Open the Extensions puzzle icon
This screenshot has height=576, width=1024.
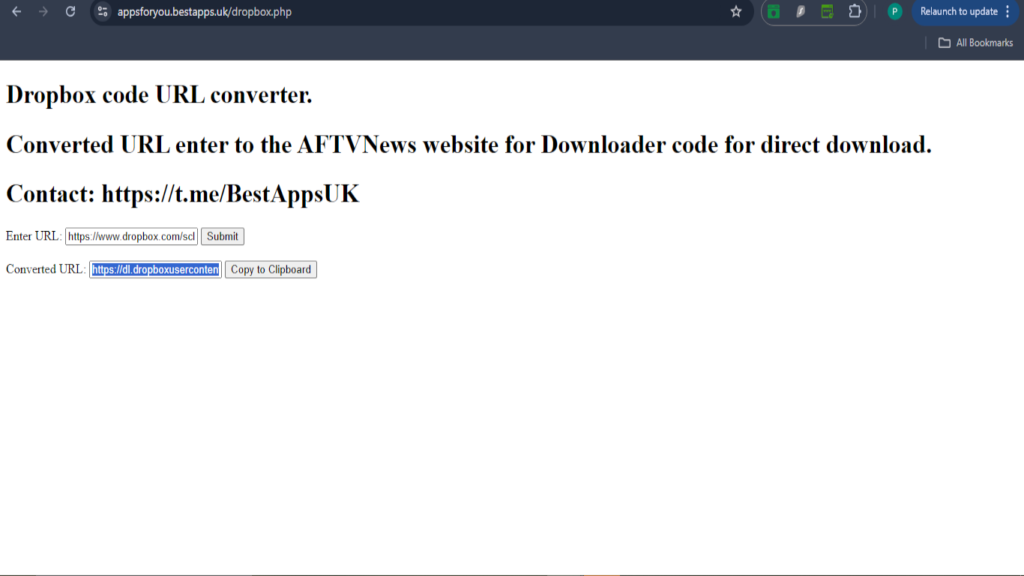854,12
